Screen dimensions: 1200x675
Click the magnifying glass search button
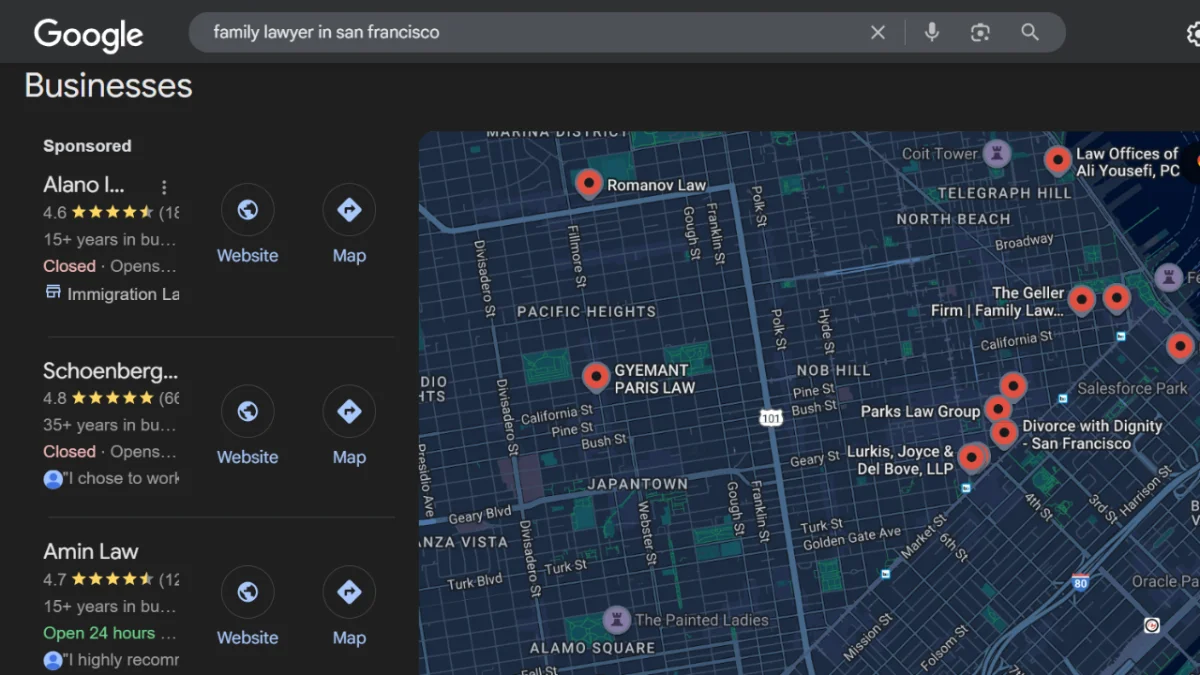(x=1030, y=32)
